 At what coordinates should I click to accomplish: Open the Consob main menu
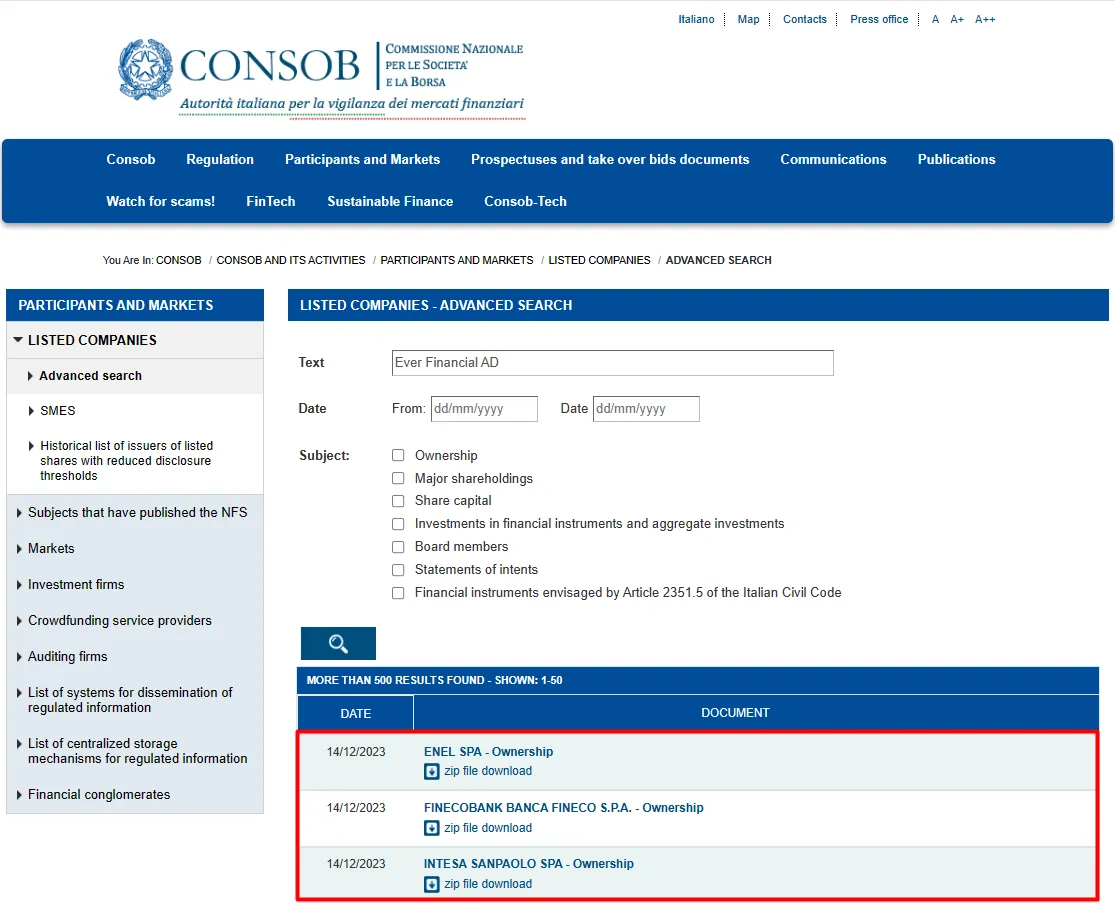[x=131, y=159]
